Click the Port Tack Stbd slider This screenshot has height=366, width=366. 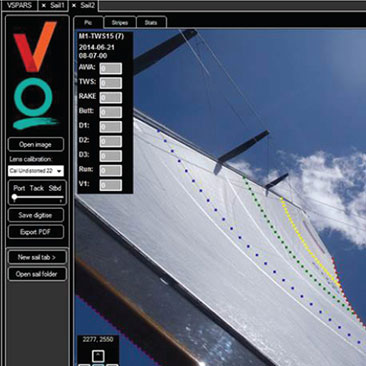click(37, 197)
